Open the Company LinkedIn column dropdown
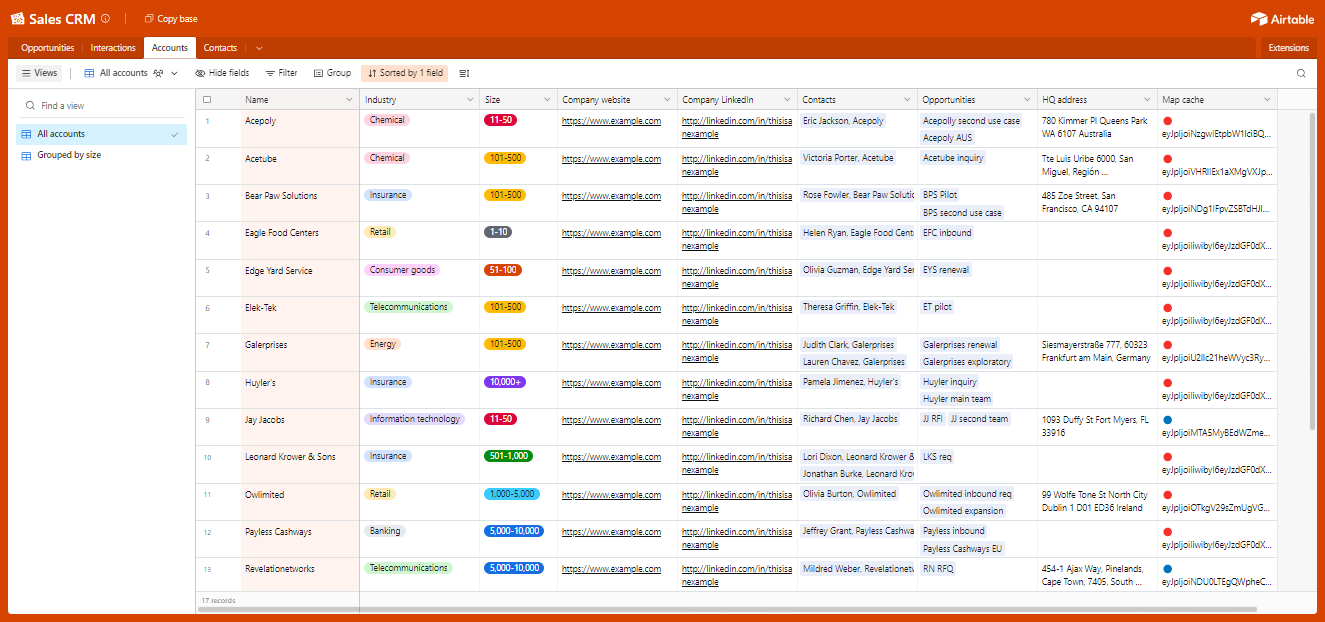 (787, 100)
